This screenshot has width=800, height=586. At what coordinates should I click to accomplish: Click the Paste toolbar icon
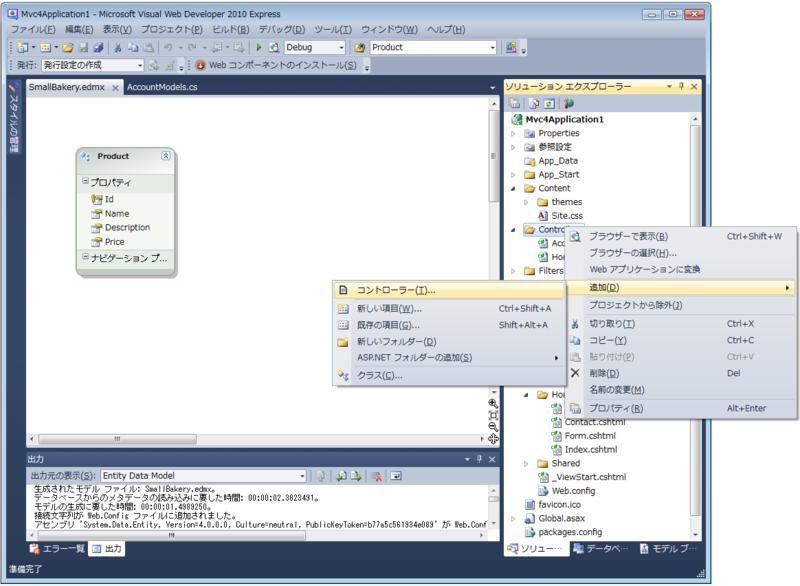(x=148, y=47)
